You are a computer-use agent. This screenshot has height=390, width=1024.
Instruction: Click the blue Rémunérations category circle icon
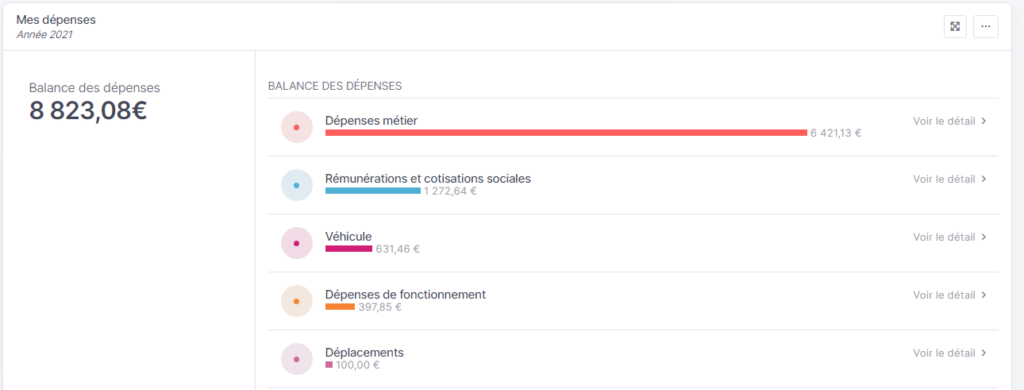[x=296, y=186]
